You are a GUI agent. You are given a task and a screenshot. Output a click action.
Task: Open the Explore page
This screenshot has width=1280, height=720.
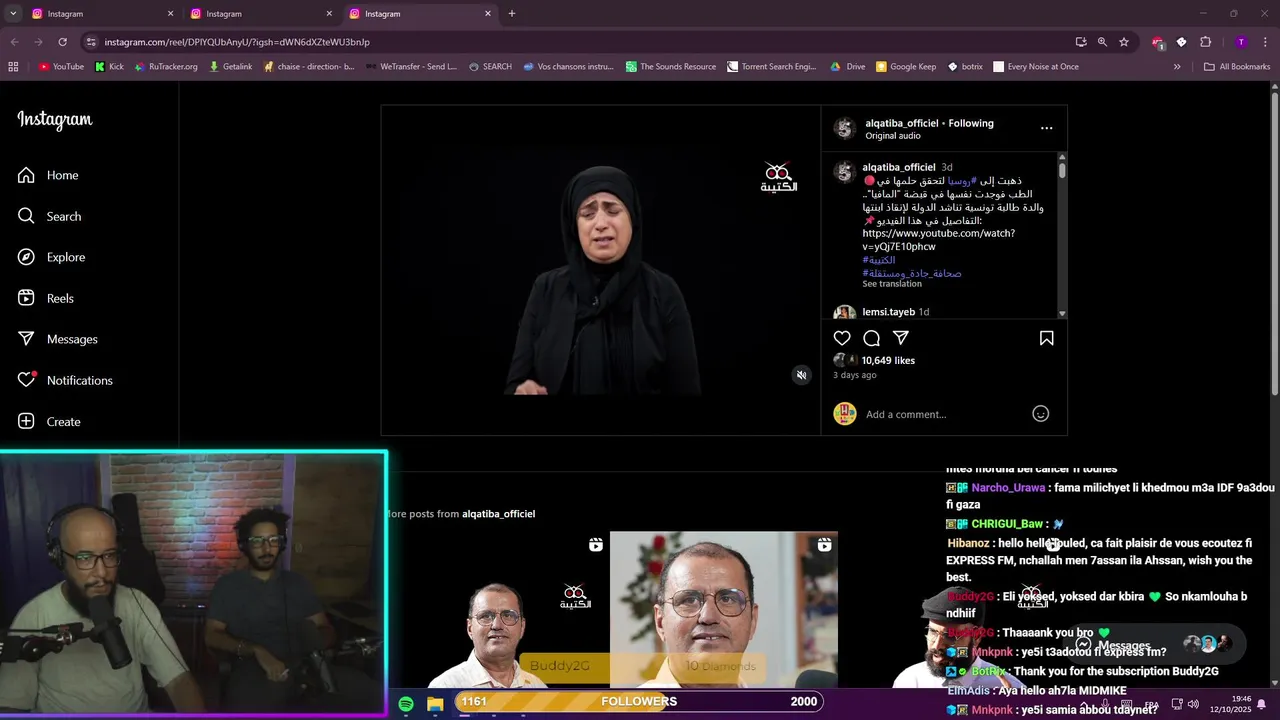[51, 257]
